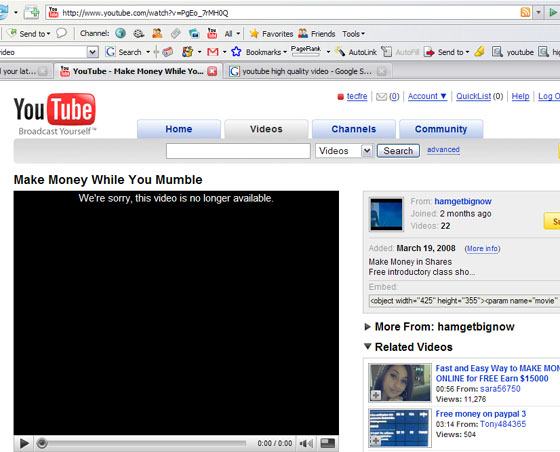This screenshot has width=560, height=452.
Task: Click the video seek bar handle
Action: coord(42,443)
